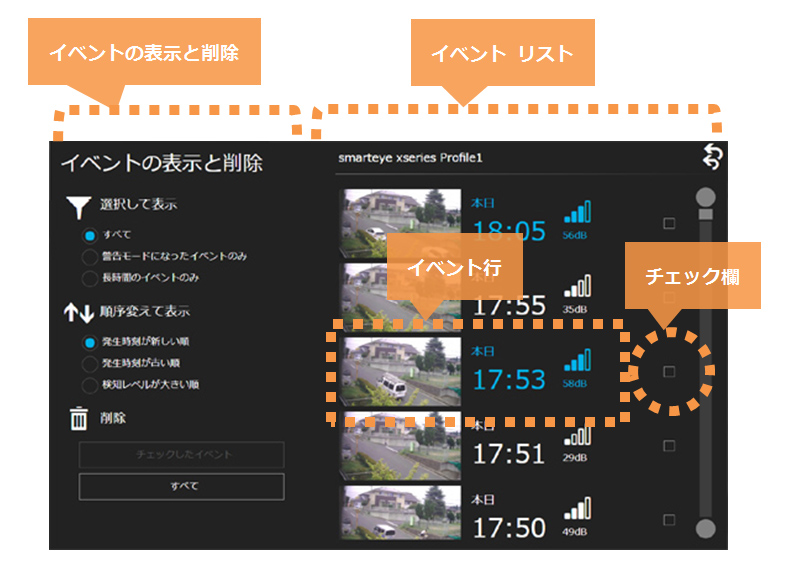
Task: Click the up-down sort arrows icon
Action: pyautogui.click(x=78, y=312)
